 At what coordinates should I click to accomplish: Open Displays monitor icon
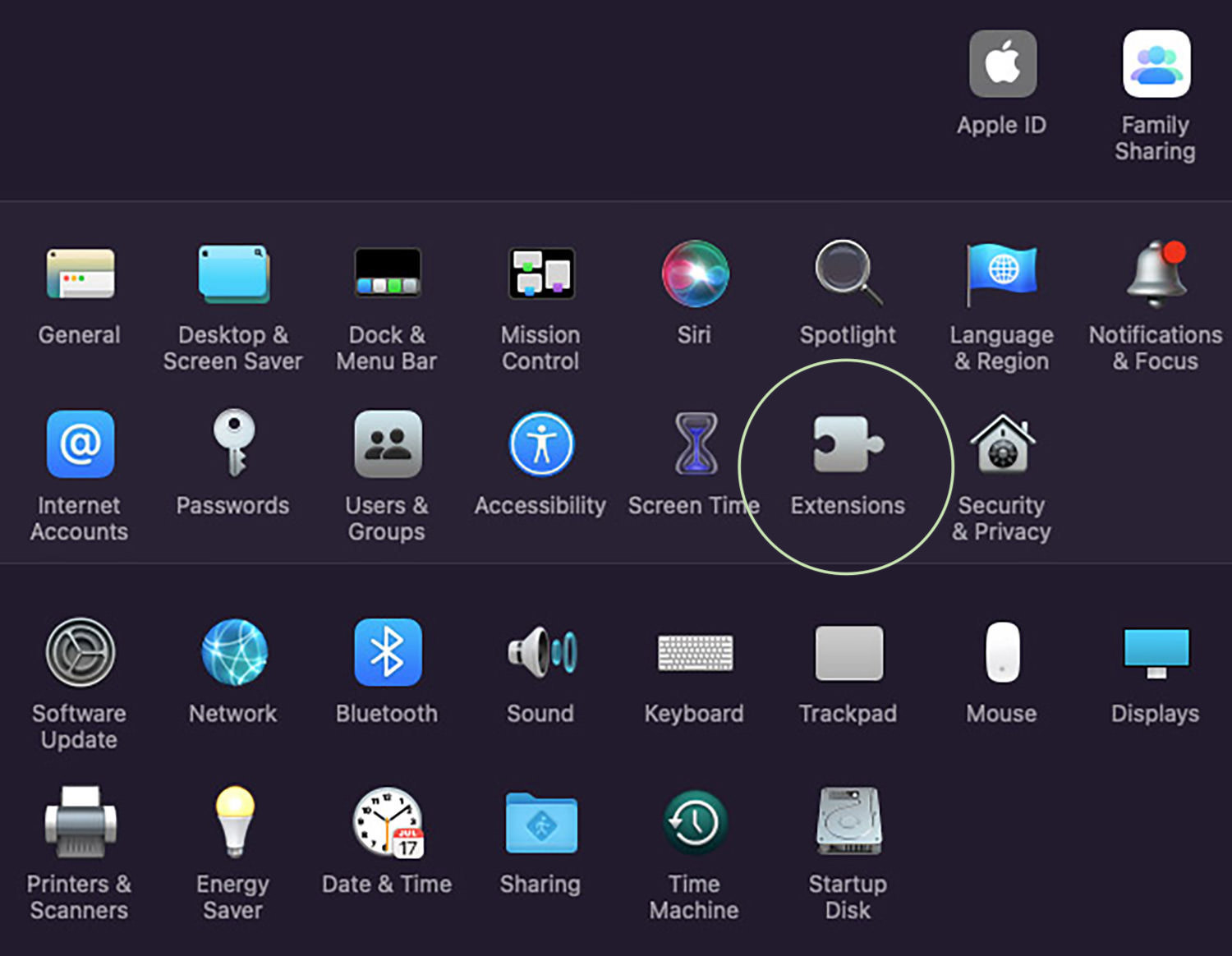1156,653
